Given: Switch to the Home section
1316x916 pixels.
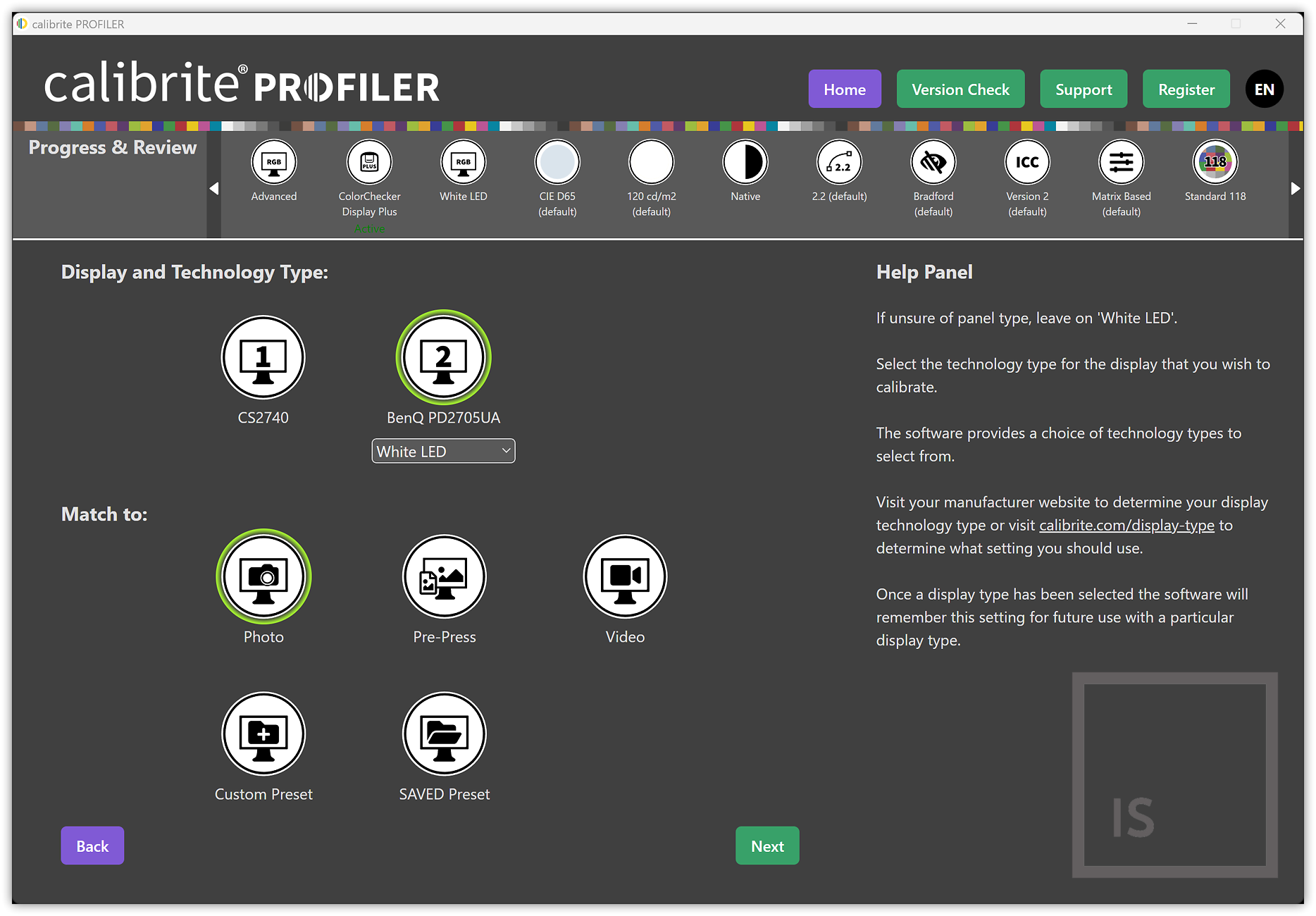Looking at the screenshot, I should click(x=844, y=89).
